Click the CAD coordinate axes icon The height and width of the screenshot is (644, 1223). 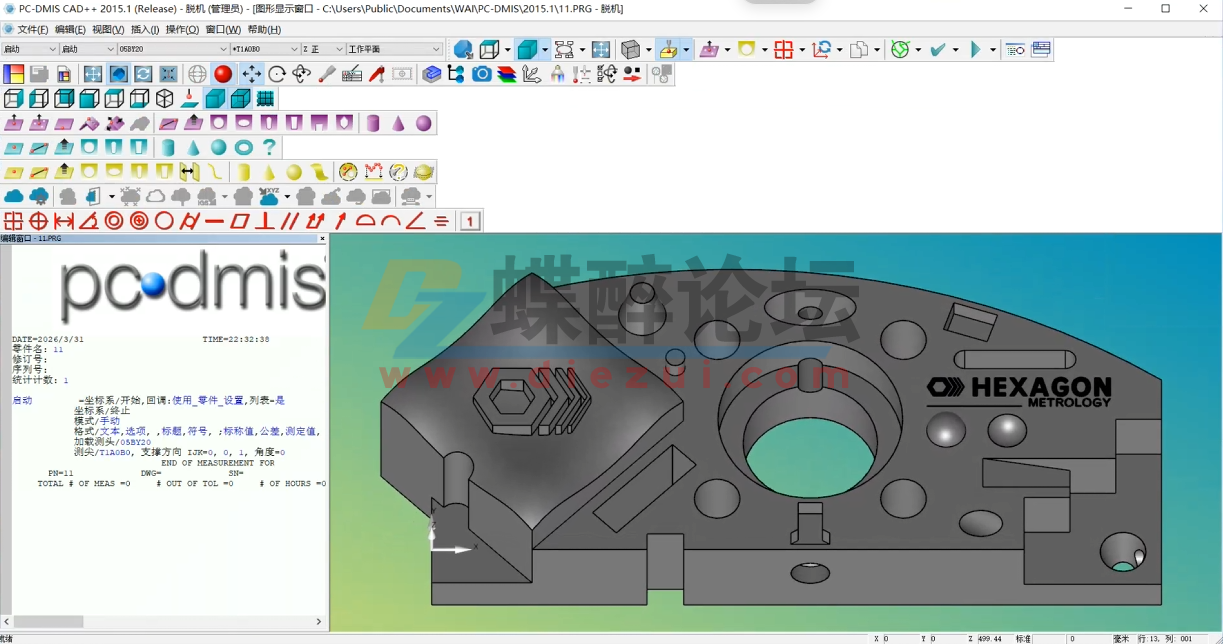[533, 73]
